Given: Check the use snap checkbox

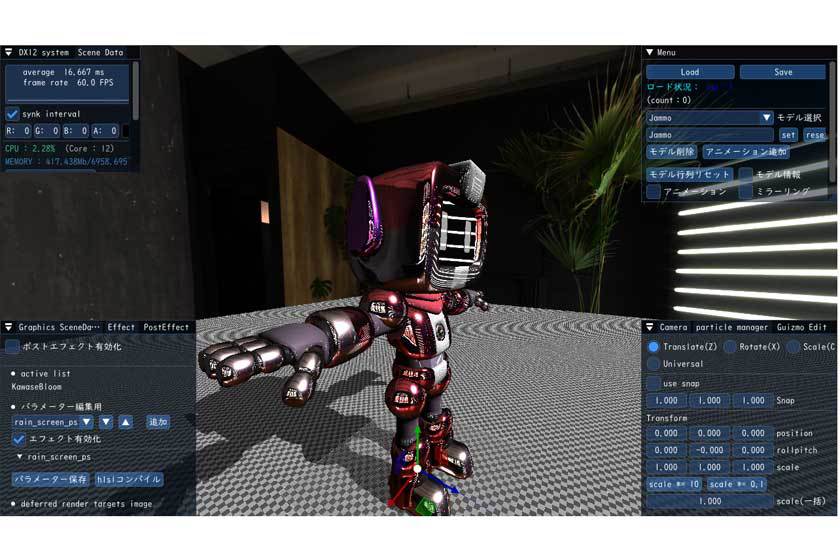Looking at the screenshot, I should [x=654, y=383].
